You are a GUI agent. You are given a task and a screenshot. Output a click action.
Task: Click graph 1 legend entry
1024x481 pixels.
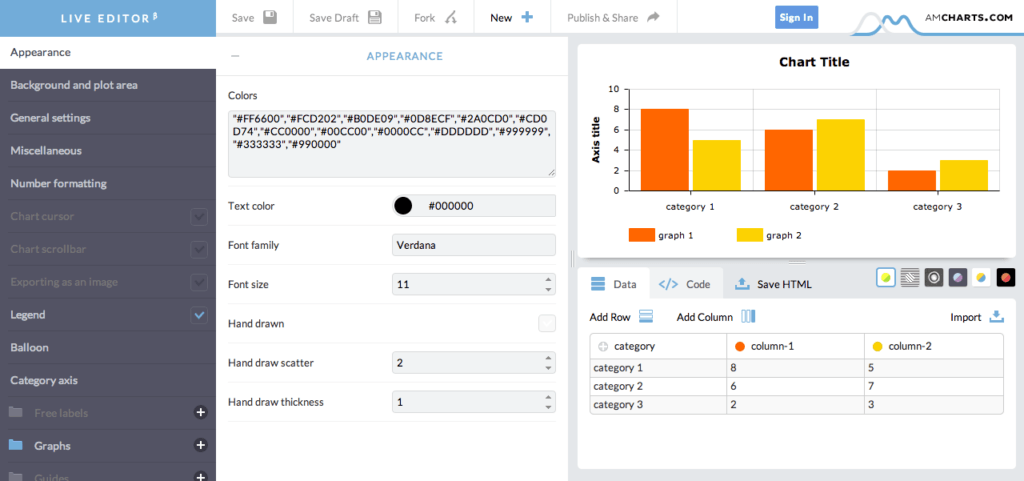tap(660, 235)
